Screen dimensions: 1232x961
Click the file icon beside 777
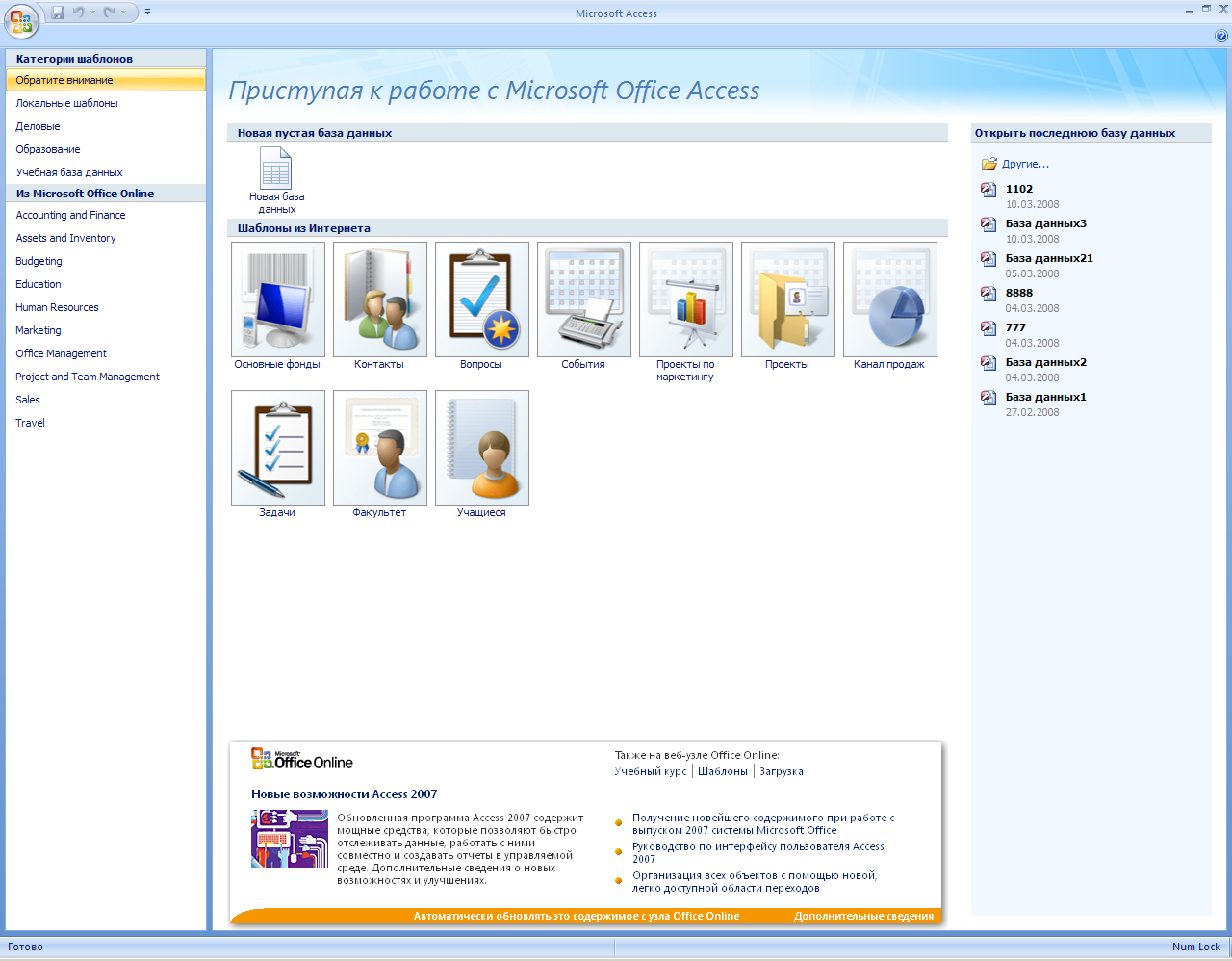tap(988, 328)
